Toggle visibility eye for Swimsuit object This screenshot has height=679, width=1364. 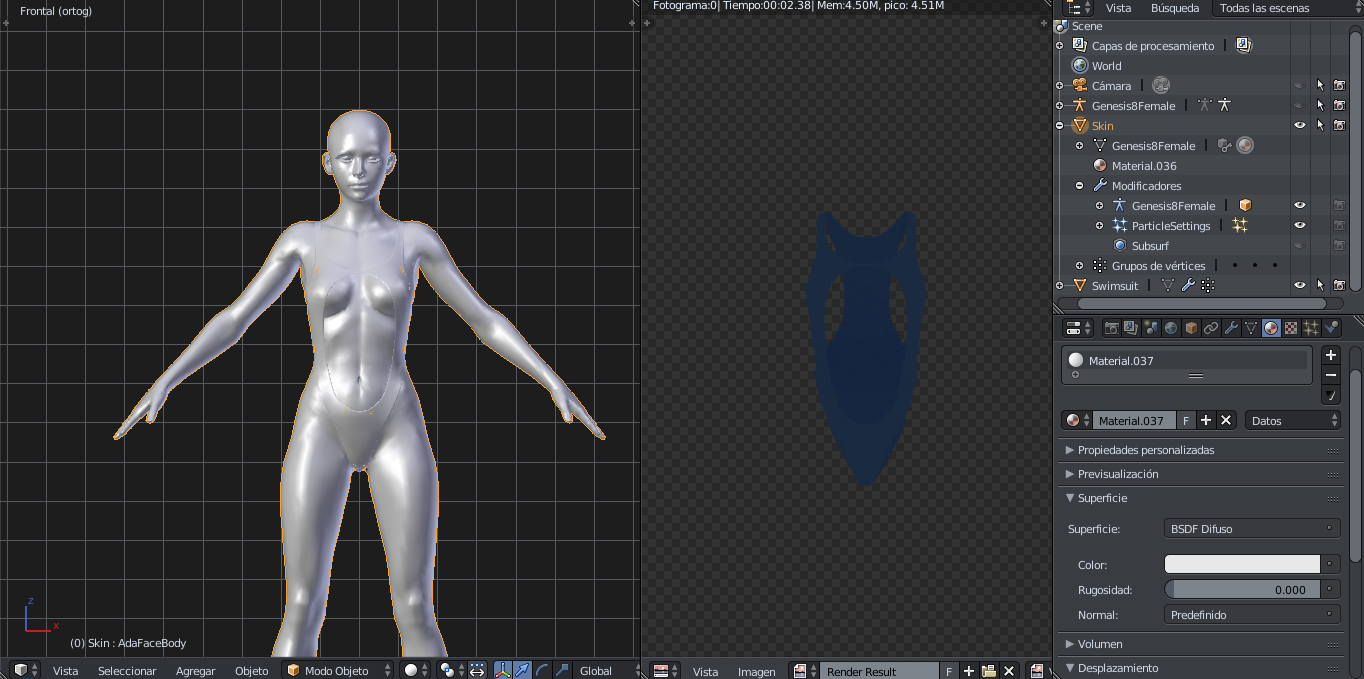(x=1300, y=286)
